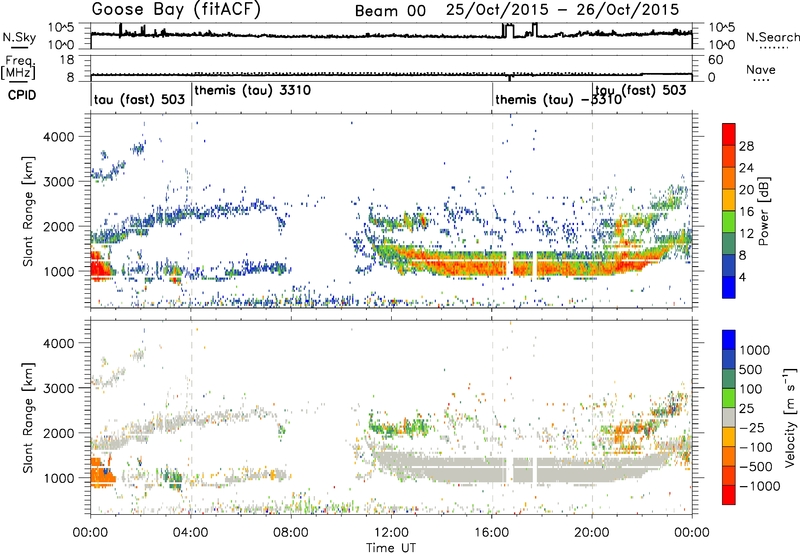Image resolution: width=800 pixels, height=554 pixels.
Task: Click the orange negative-velocity patch near 00:30 UT
Action: 102,472
